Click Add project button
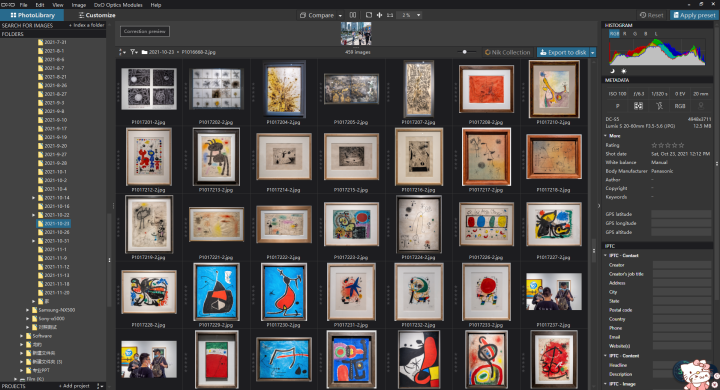The height and width of the screenshot is (390, 720). point(74,386)
